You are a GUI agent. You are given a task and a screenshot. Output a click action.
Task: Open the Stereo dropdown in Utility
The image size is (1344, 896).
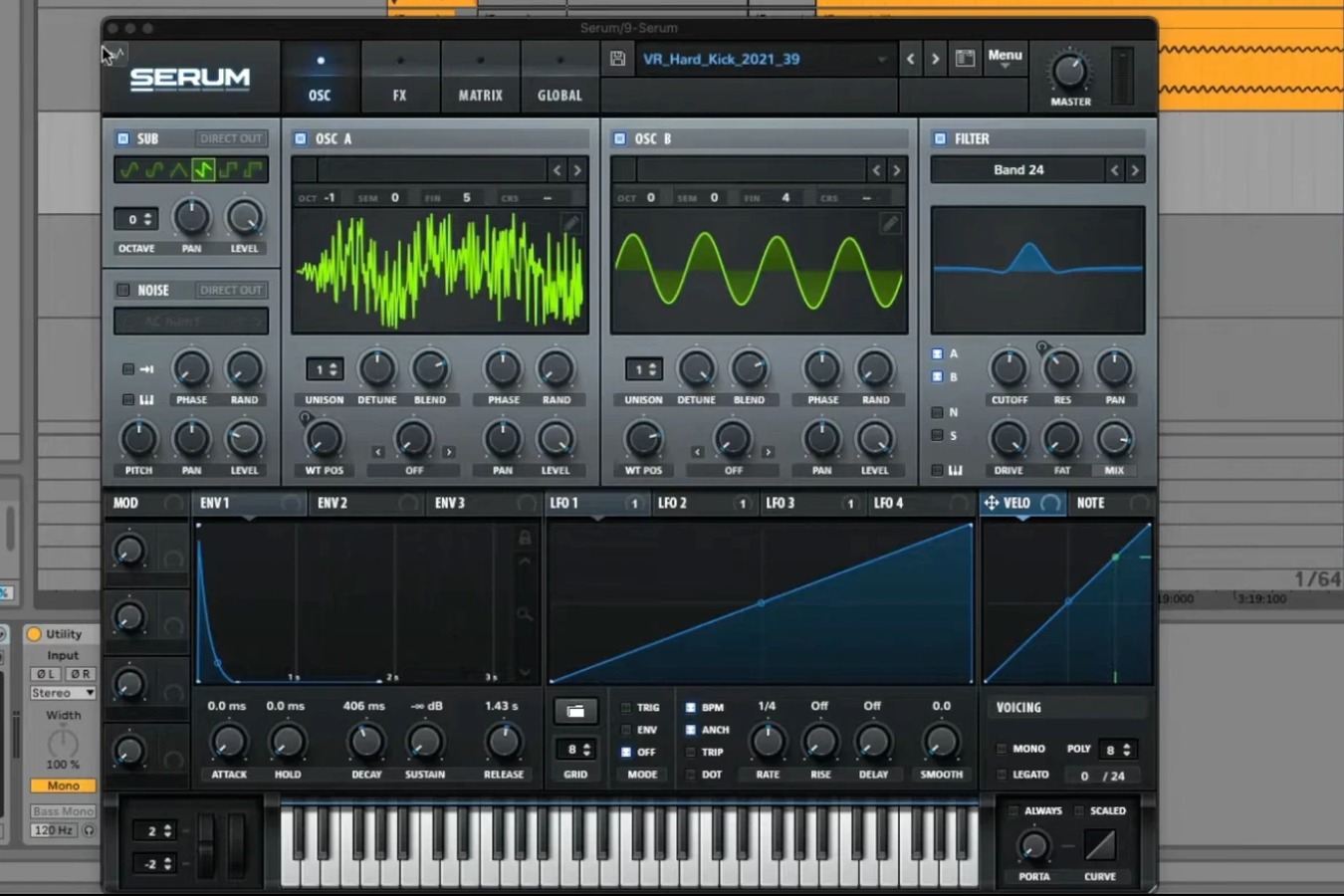click(62, 693)
